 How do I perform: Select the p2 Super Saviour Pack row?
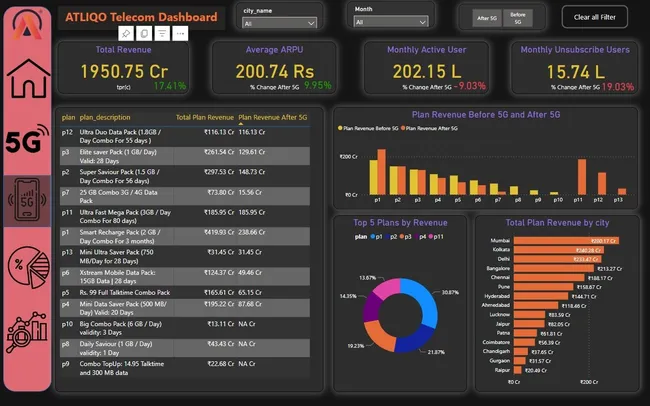tap(185, 176)
